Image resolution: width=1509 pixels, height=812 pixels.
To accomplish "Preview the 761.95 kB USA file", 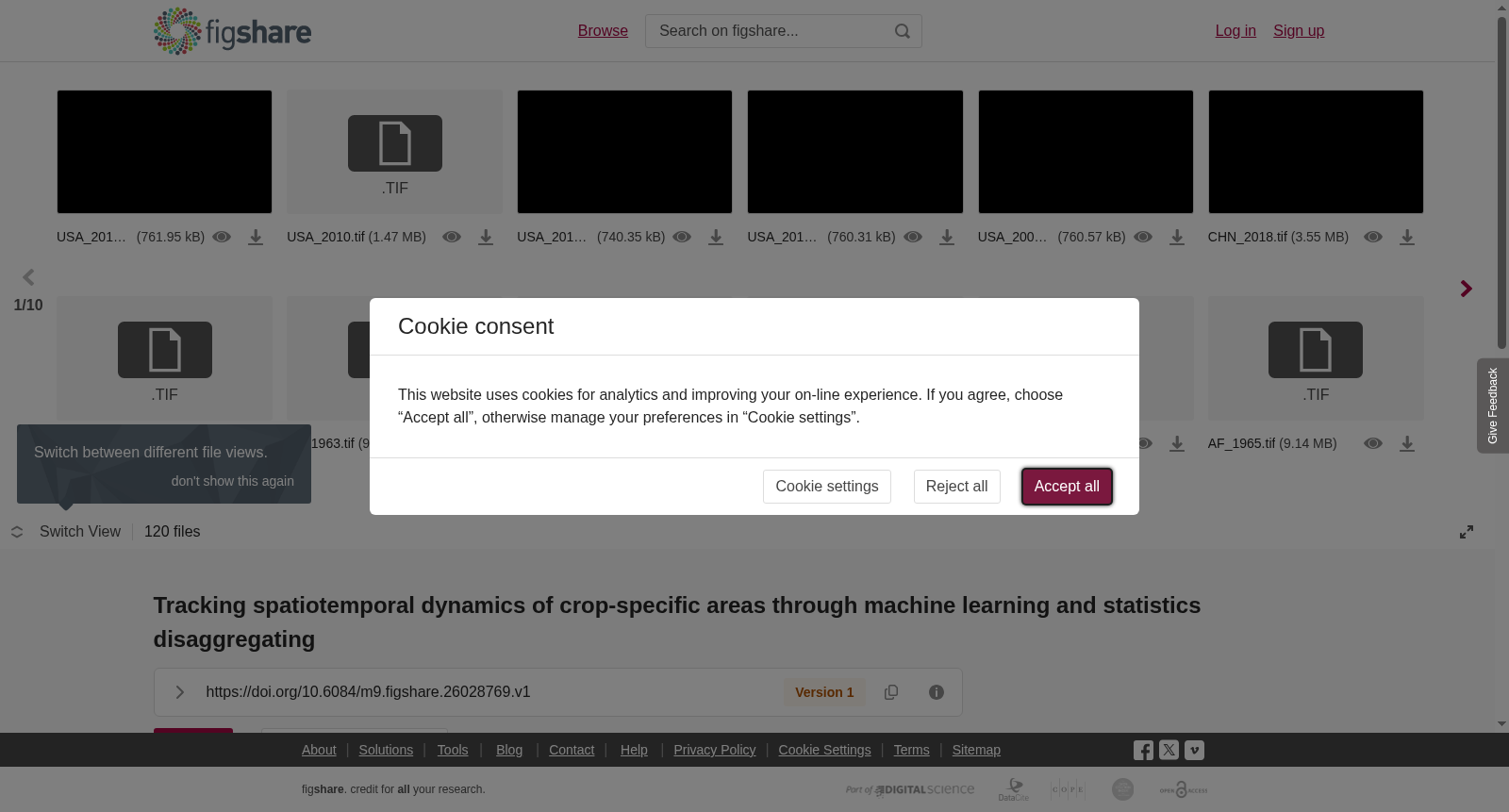I will point(222,237).
